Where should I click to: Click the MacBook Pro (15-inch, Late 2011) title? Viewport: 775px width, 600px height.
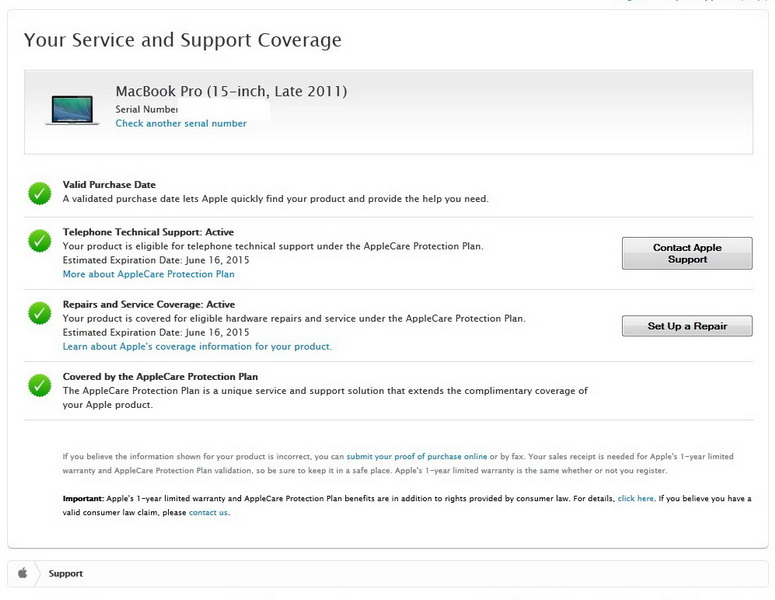pyautogui.click(x=231, y=92)
